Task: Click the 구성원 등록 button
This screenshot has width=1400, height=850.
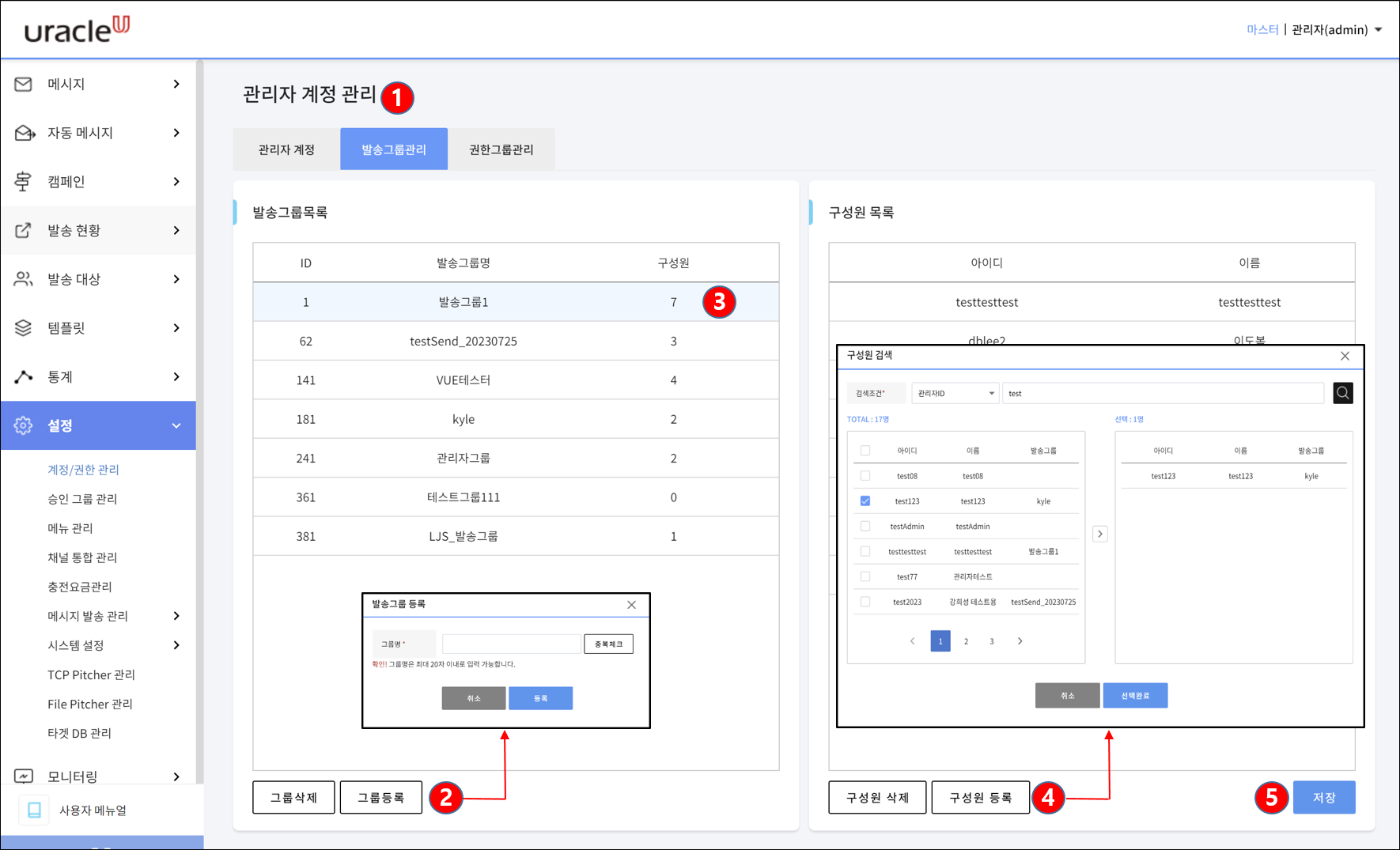Action: [981, 797]
